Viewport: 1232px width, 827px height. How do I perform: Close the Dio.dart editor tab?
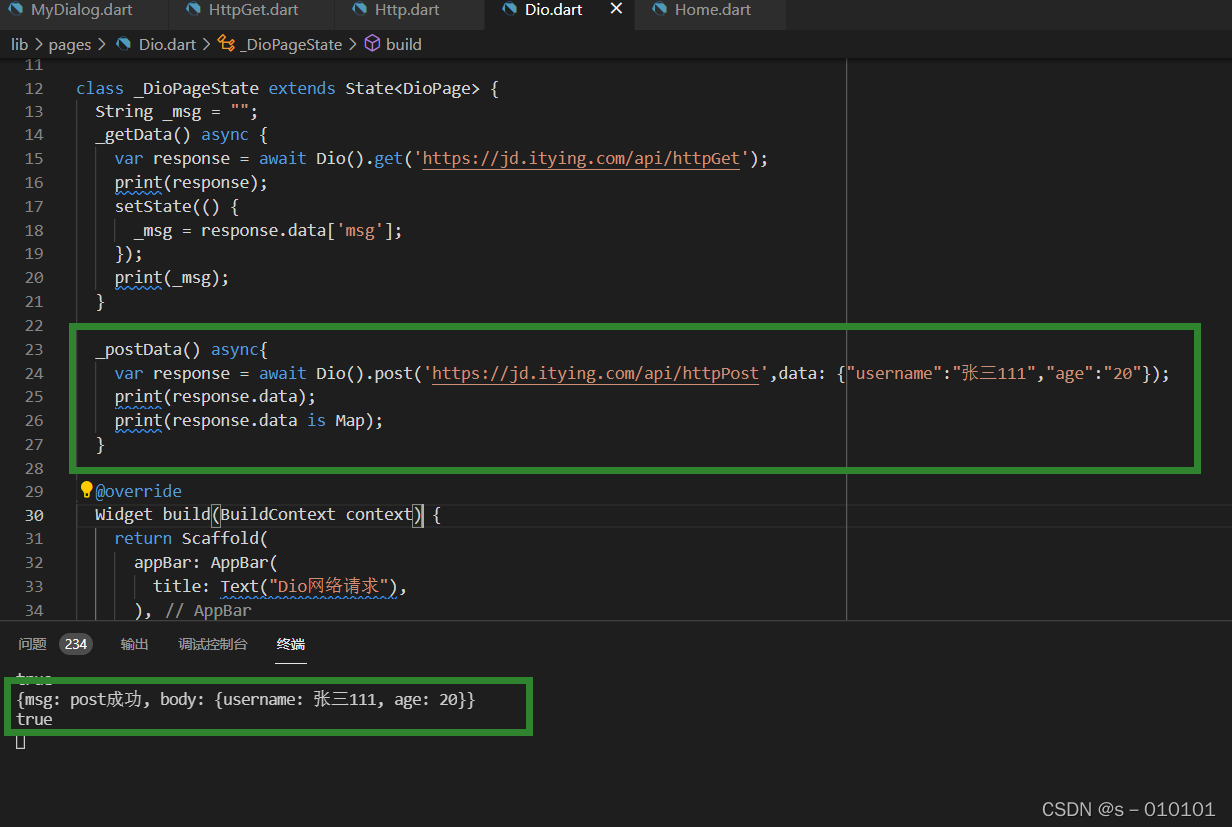[x=616, y=9]
